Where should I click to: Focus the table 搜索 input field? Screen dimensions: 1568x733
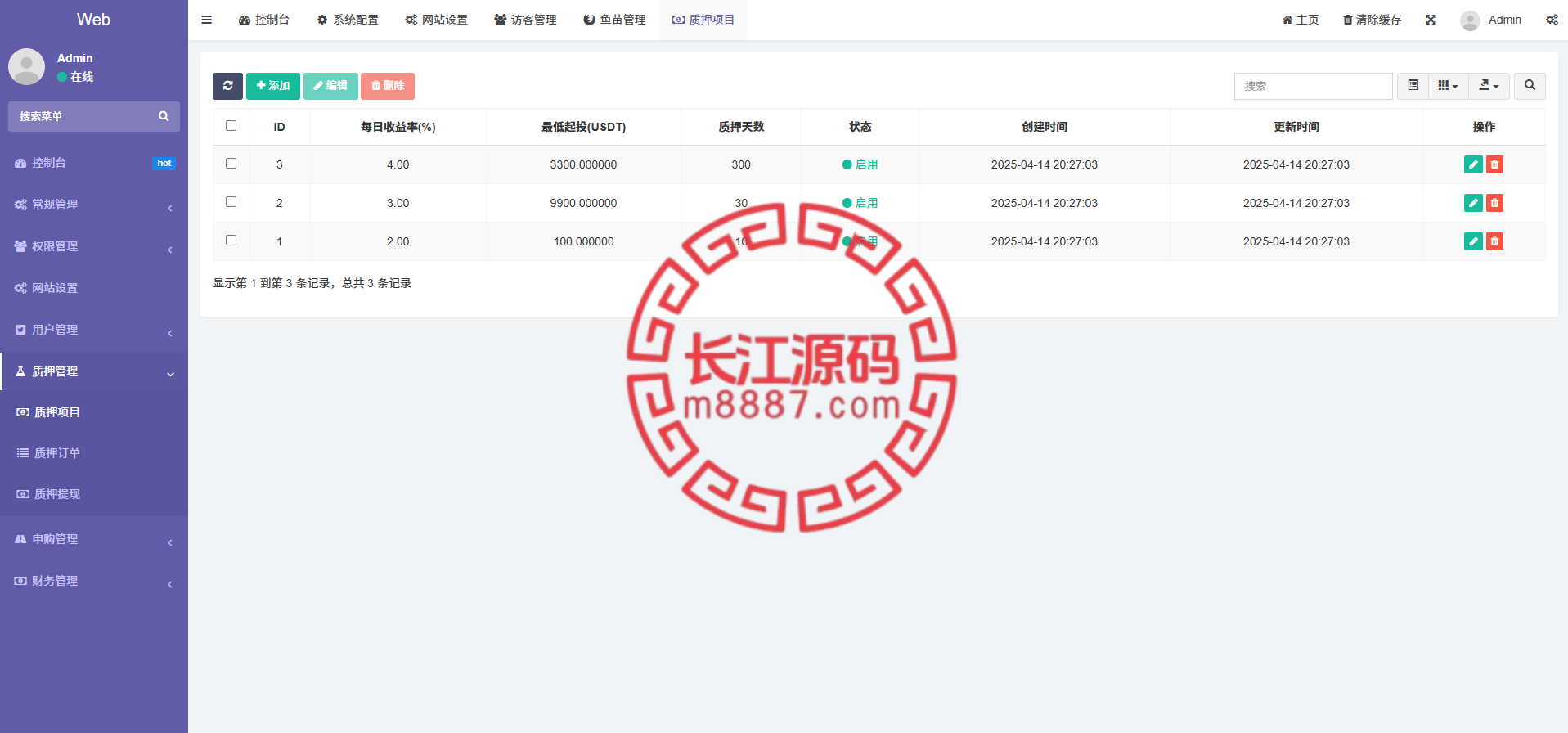coord(1313,86)
